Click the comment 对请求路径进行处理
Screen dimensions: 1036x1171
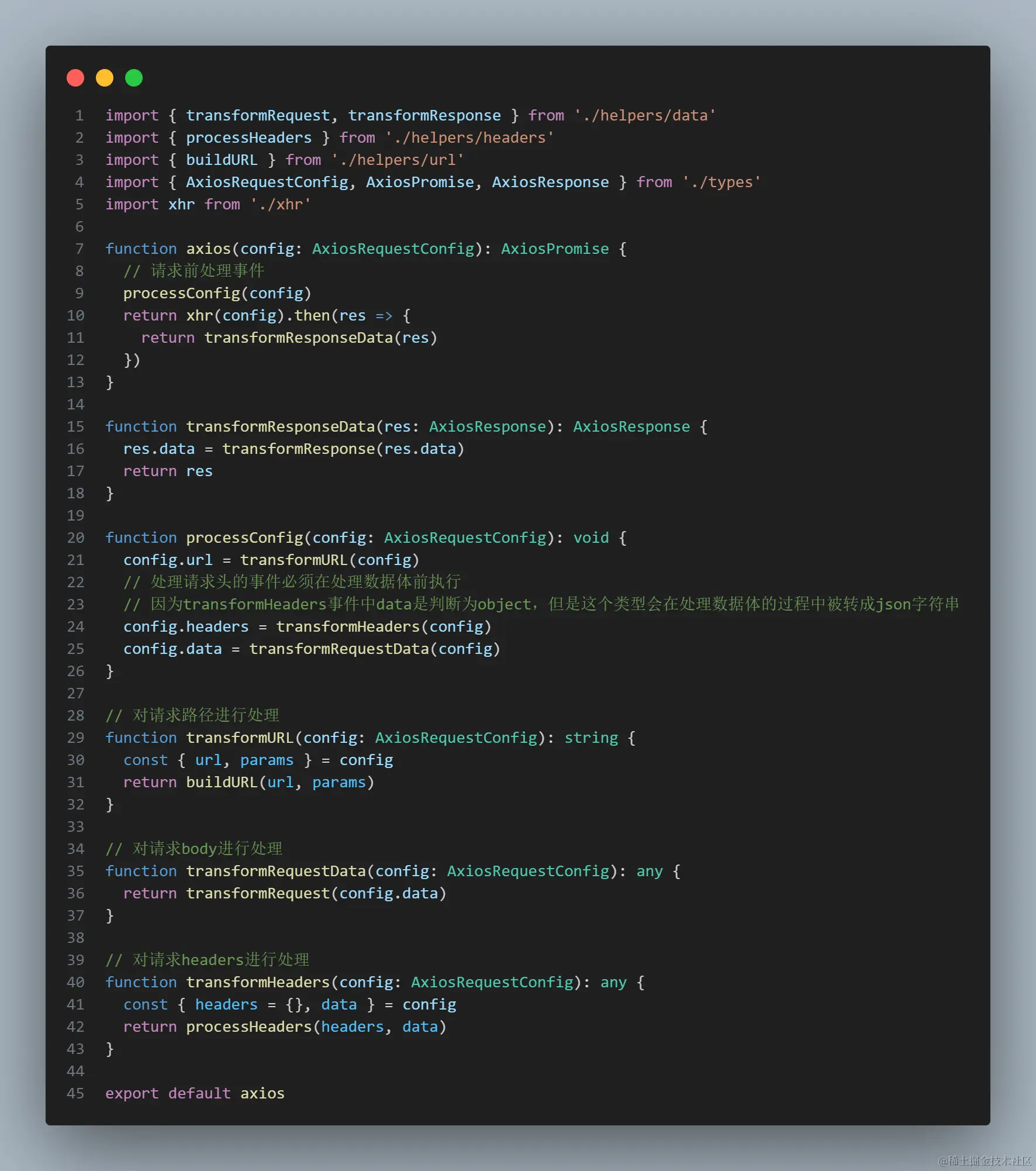(x=193, y=715)
